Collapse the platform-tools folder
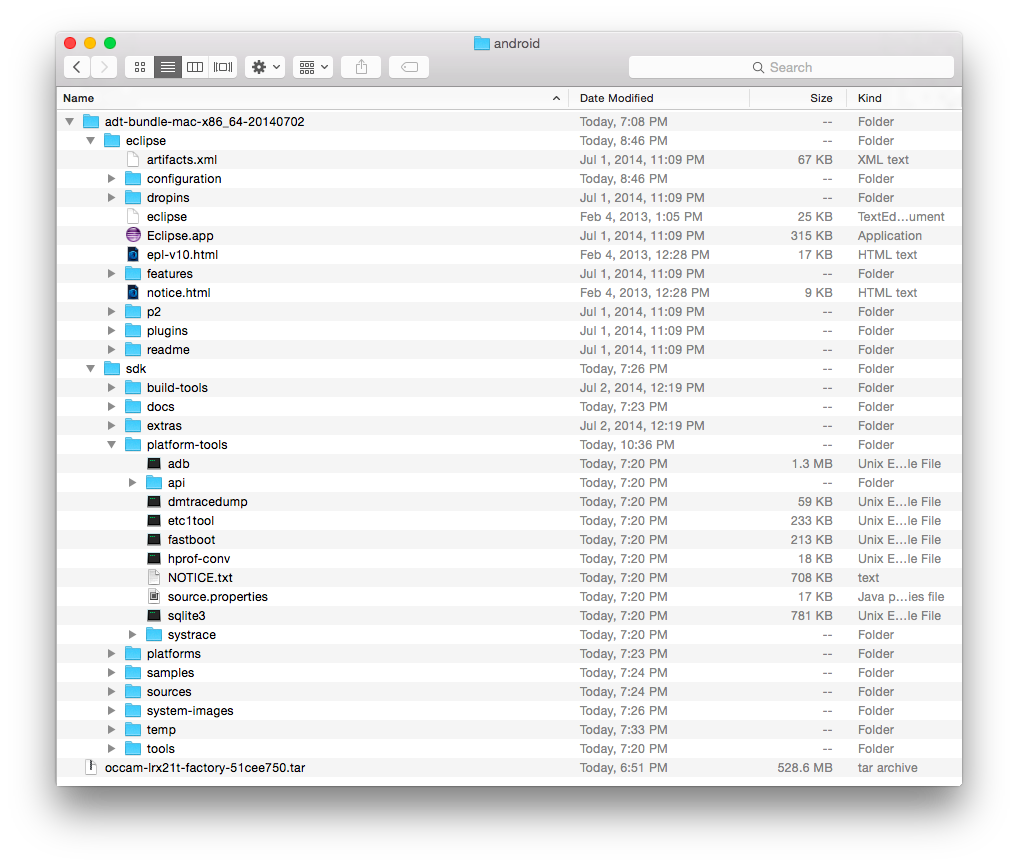This screenshot has height=866, width=1018. pyautogui.click(x=112, y=444)
